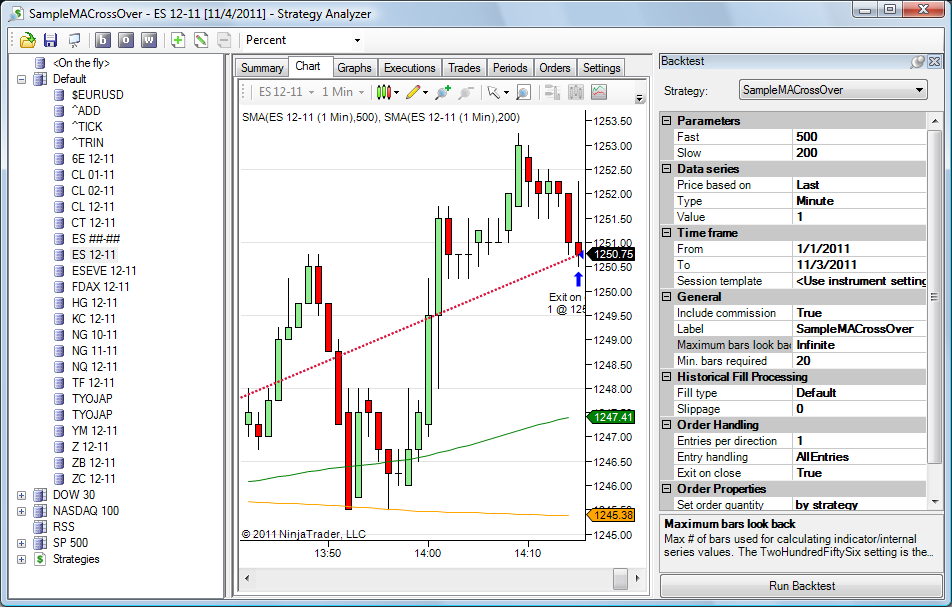Switch to the Graphs tab
This screenshot has height=607, width=952.
coord(354,68)
